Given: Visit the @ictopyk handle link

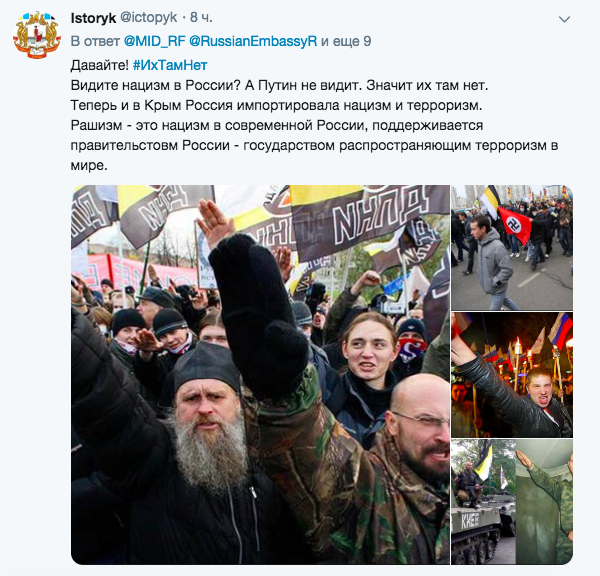Looking at the screenshot, I should (x=148, y=18).
